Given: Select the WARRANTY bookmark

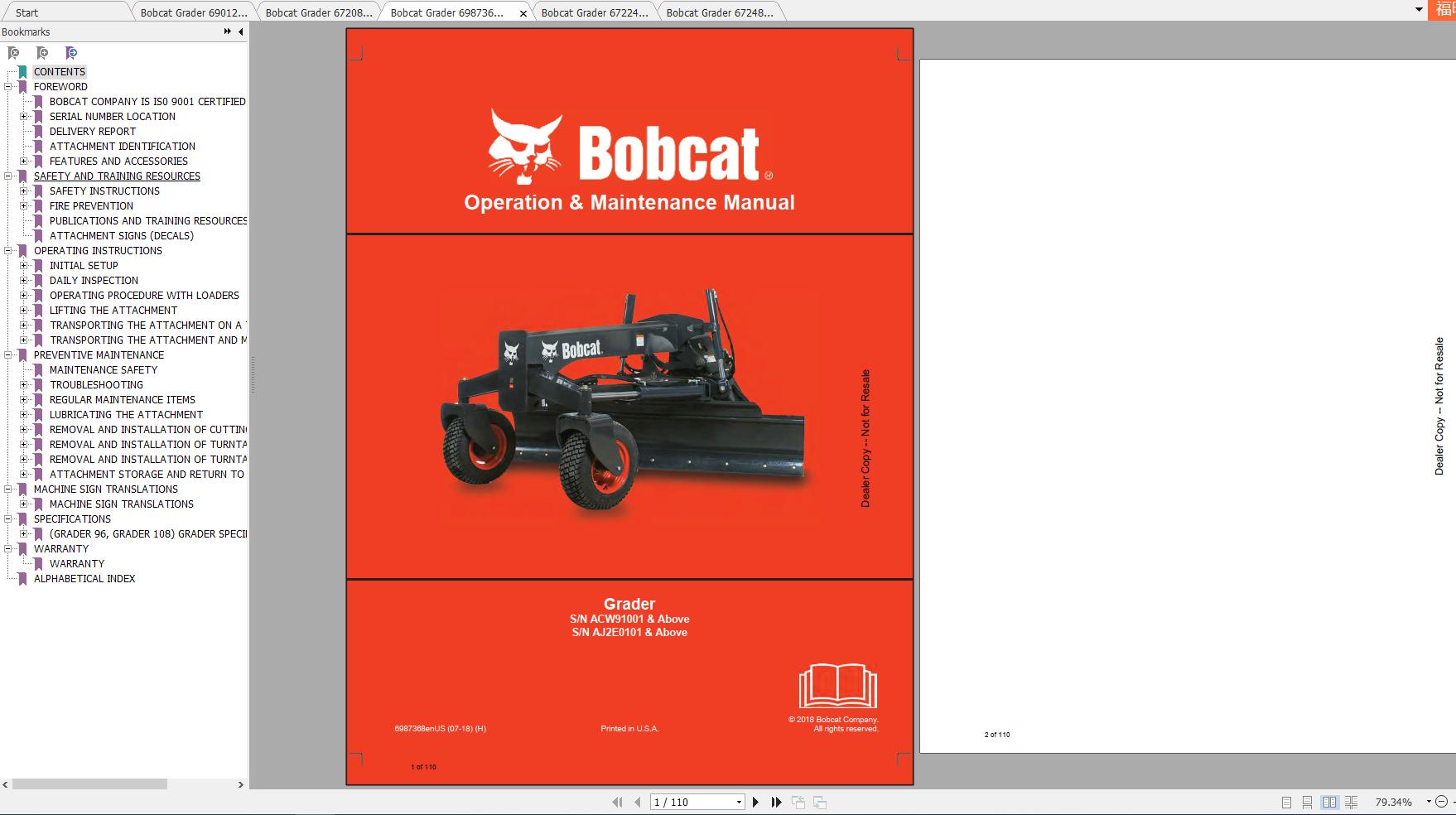Looking at the screenshot, I should click(x=77, y=563).
